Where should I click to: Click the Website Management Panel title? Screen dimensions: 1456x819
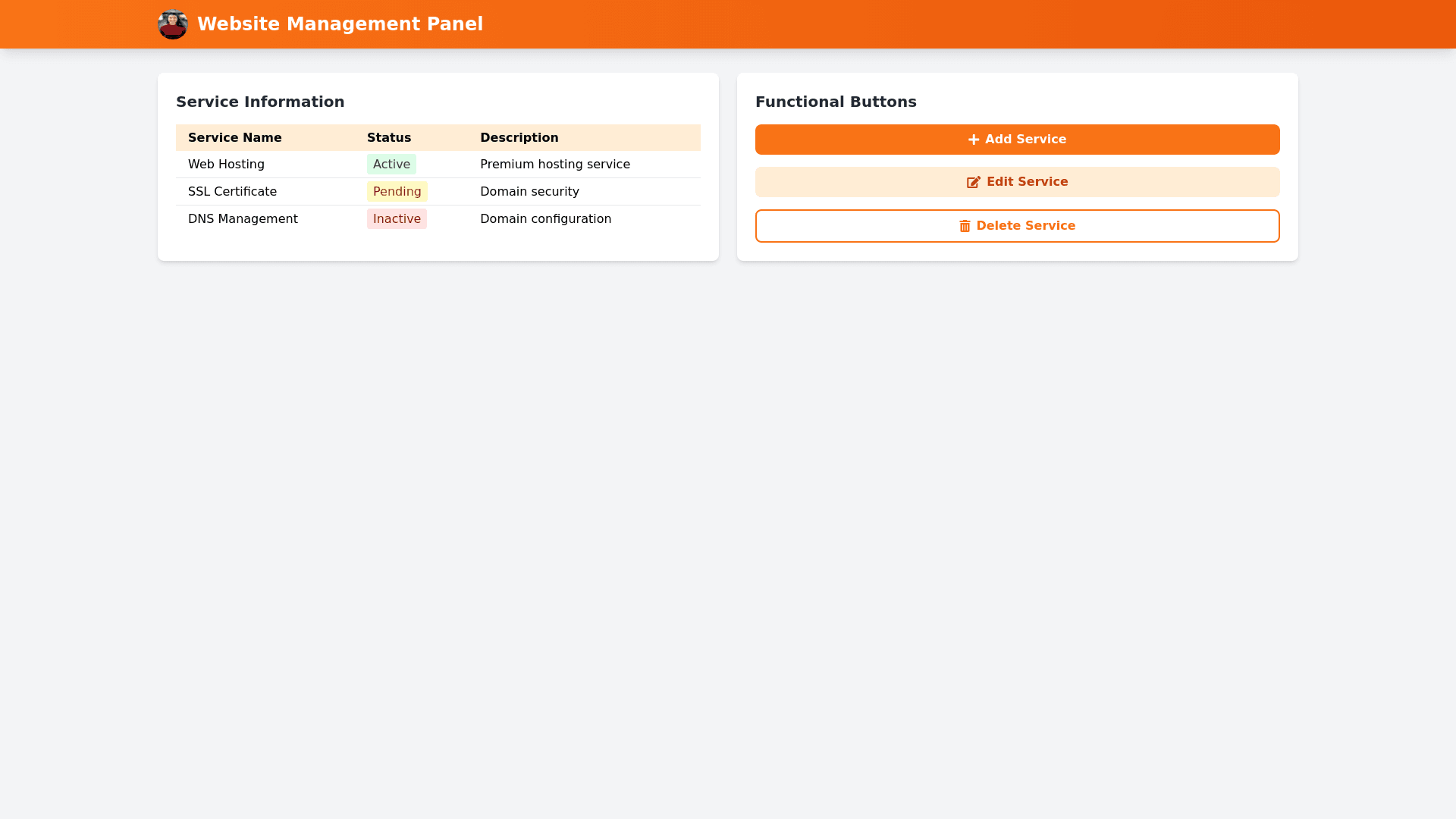point(340,24)
